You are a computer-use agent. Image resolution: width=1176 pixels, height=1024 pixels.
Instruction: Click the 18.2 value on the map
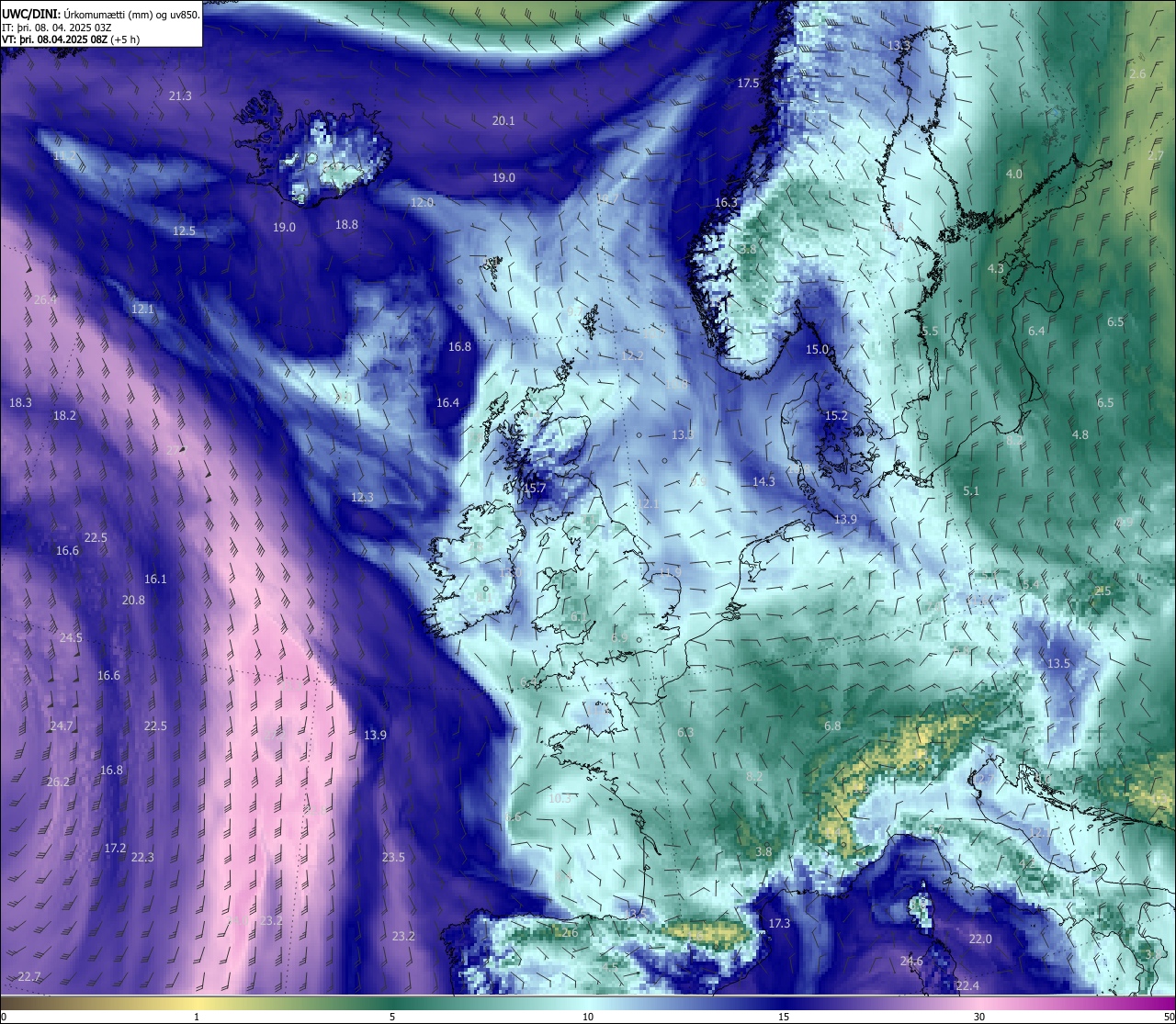[x=64, y=415]
